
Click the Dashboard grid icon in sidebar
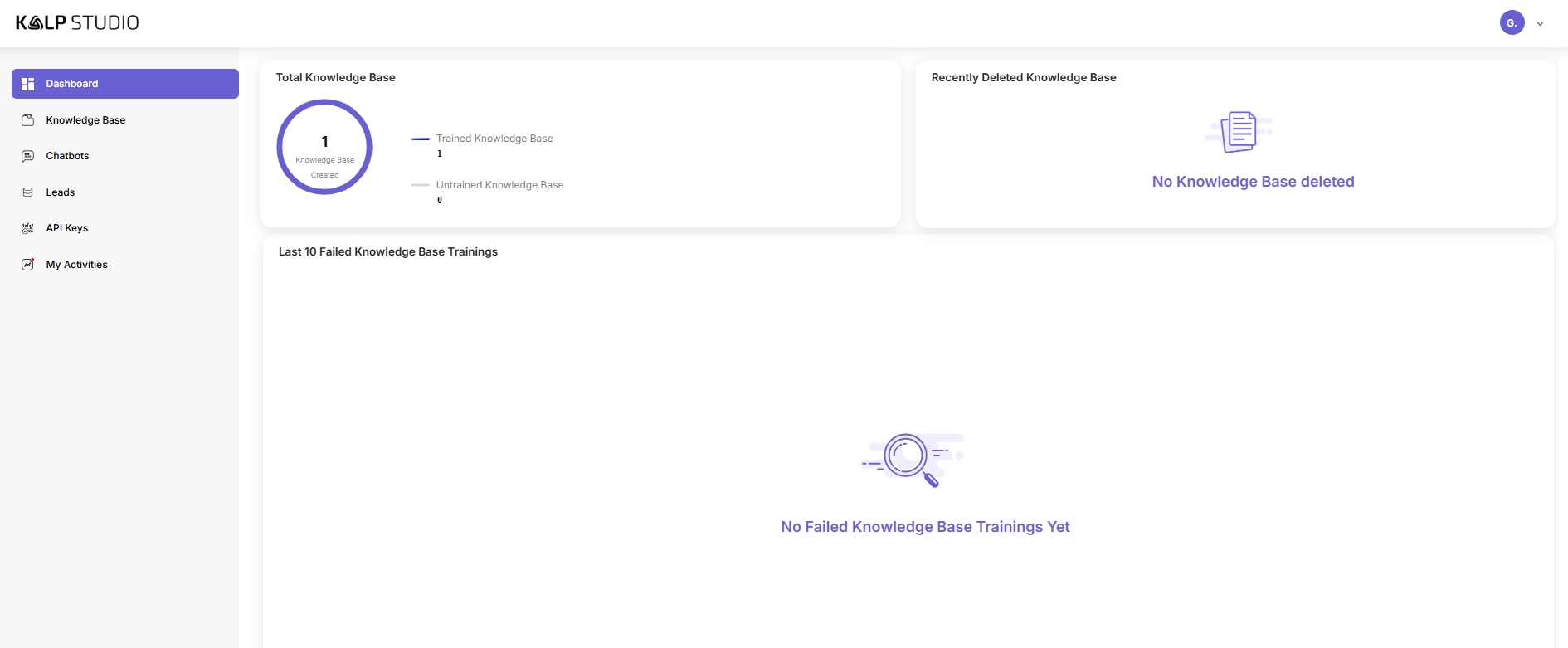coord(27,84)
